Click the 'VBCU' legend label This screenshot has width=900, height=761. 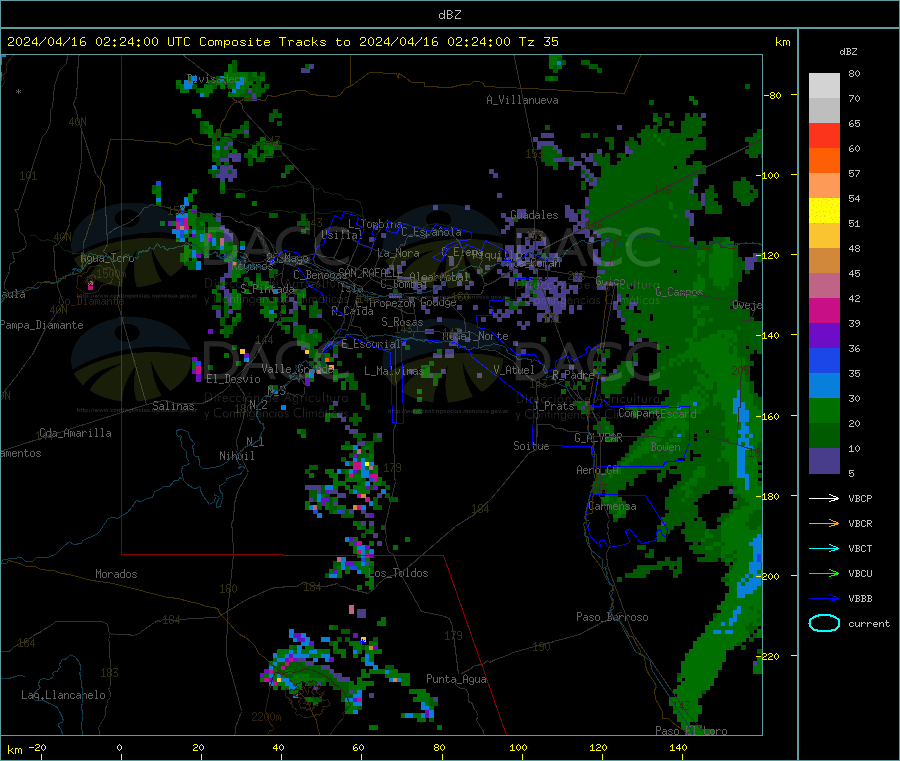pyautogui.click(x=860, y=573)
